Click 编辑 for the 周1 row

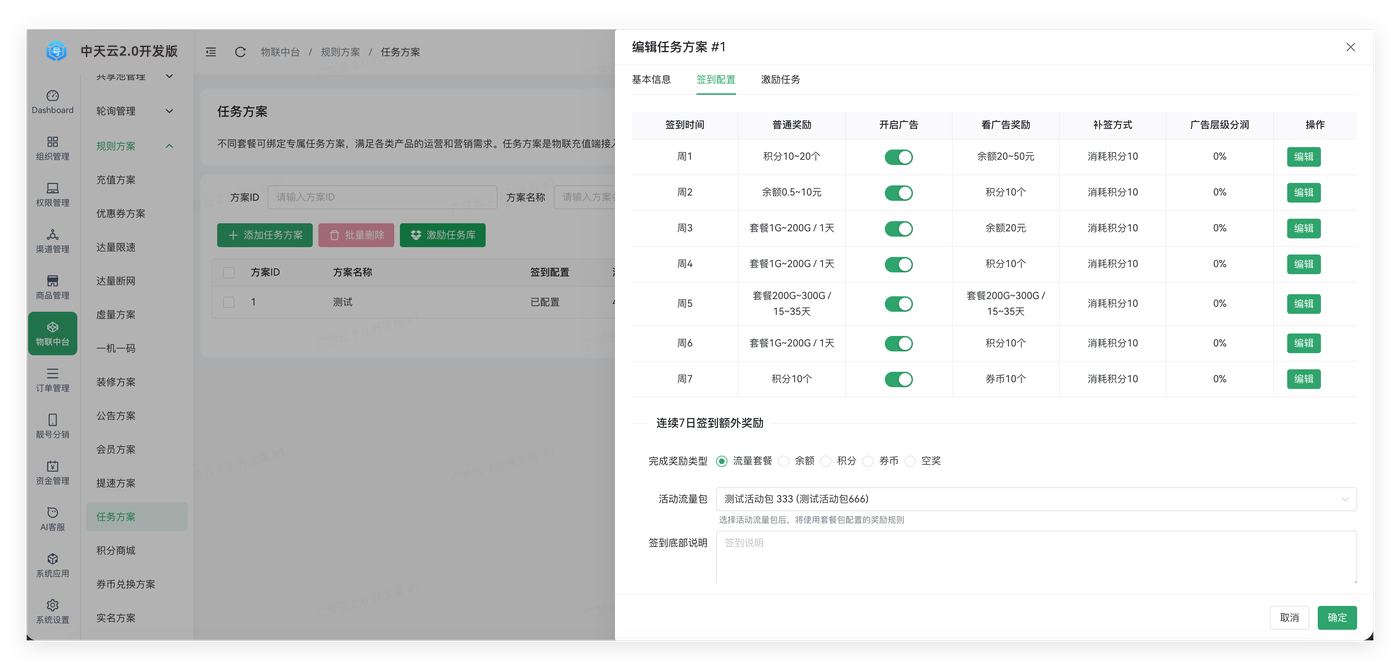(x=1303, y=157)
